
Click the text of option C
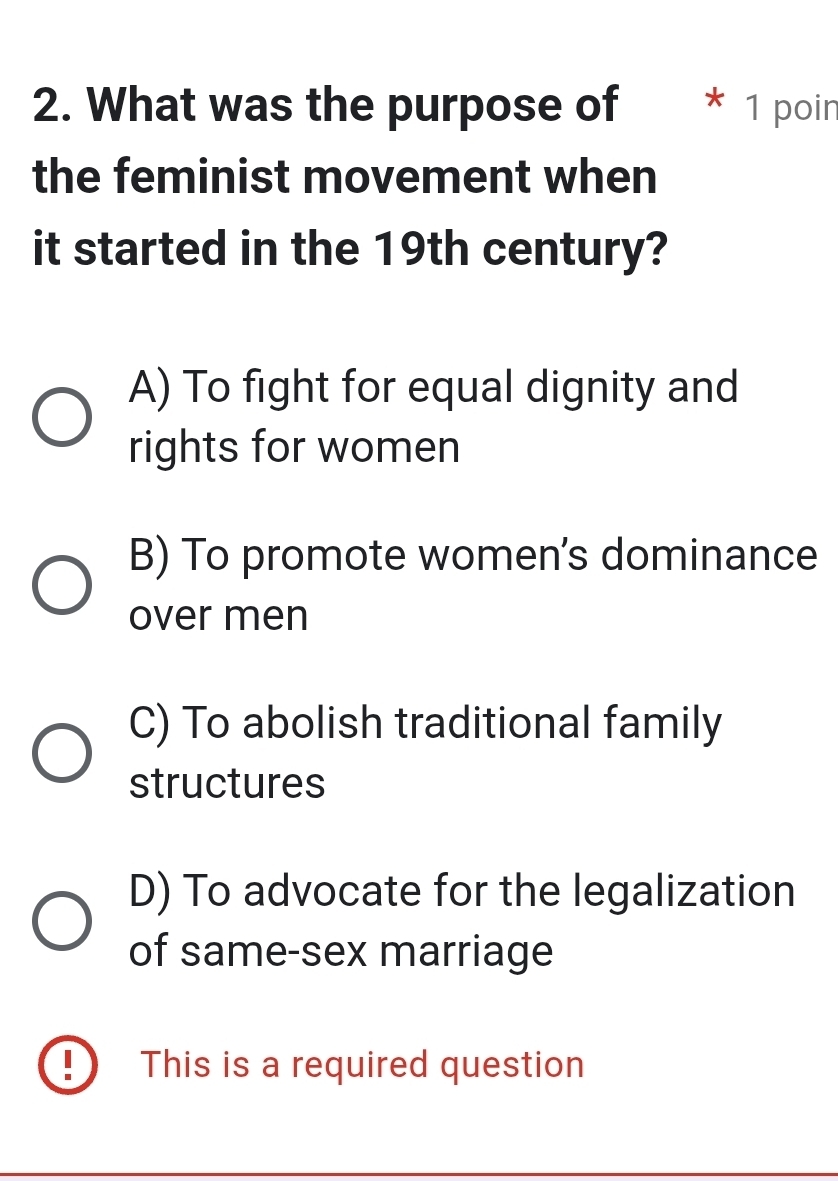click(424, 753)
